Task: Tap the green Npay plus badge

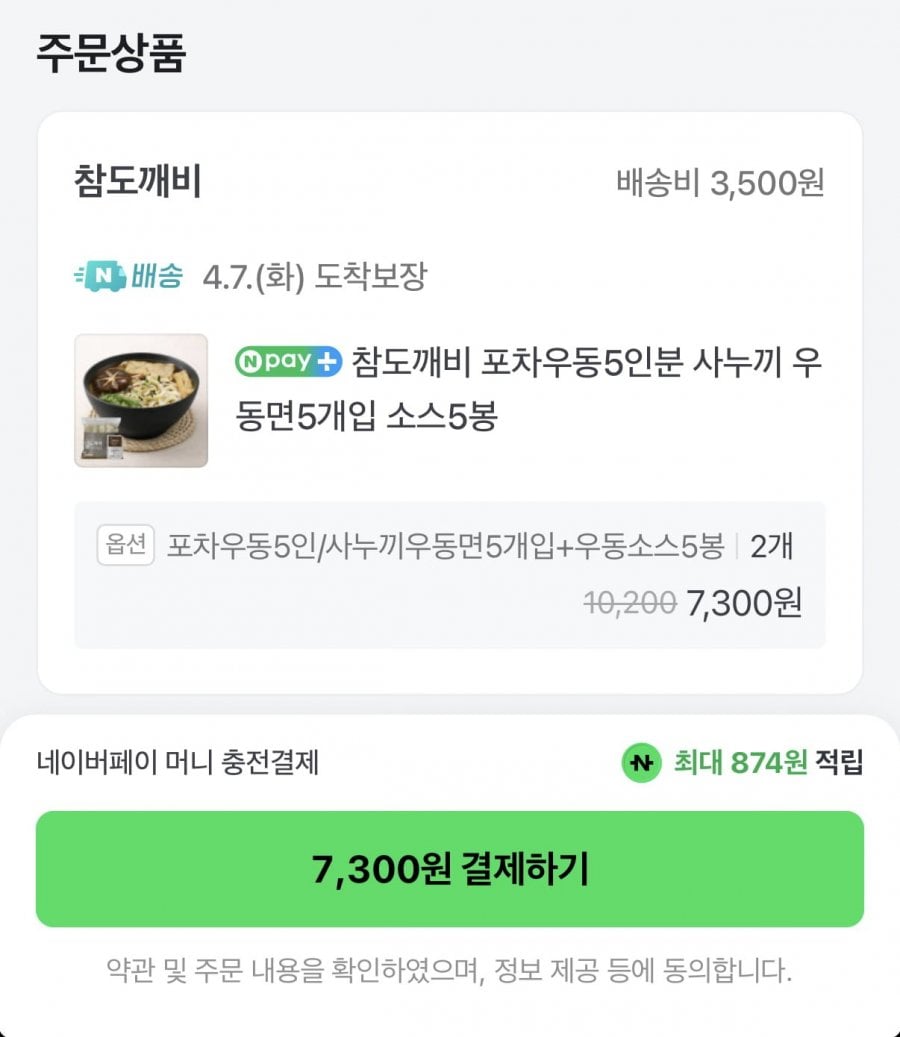Action: pos(288,361)
